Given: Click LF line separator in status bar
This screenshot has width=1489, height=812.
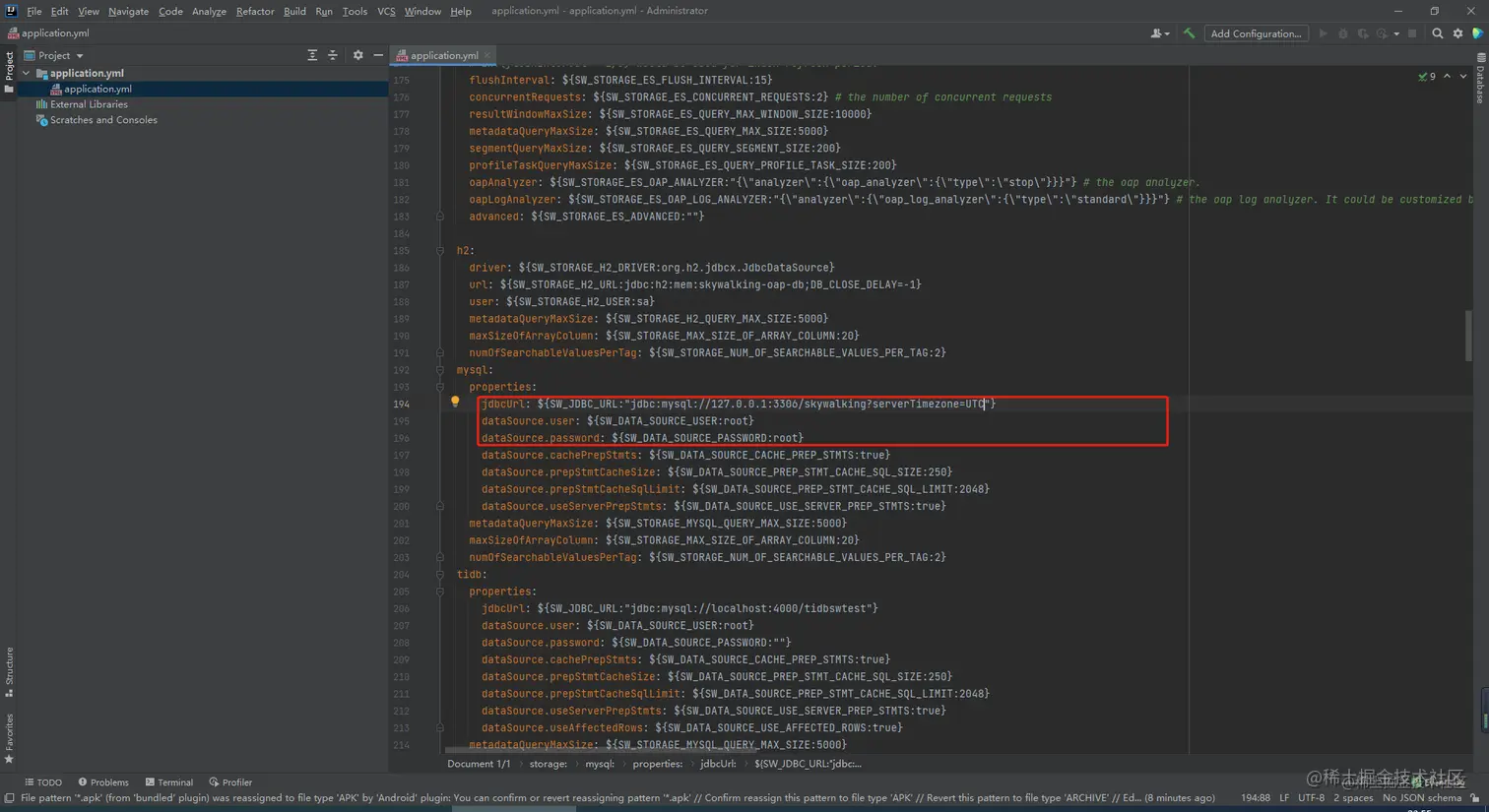Looking at the screenshot, I should tap(1284, 798).
